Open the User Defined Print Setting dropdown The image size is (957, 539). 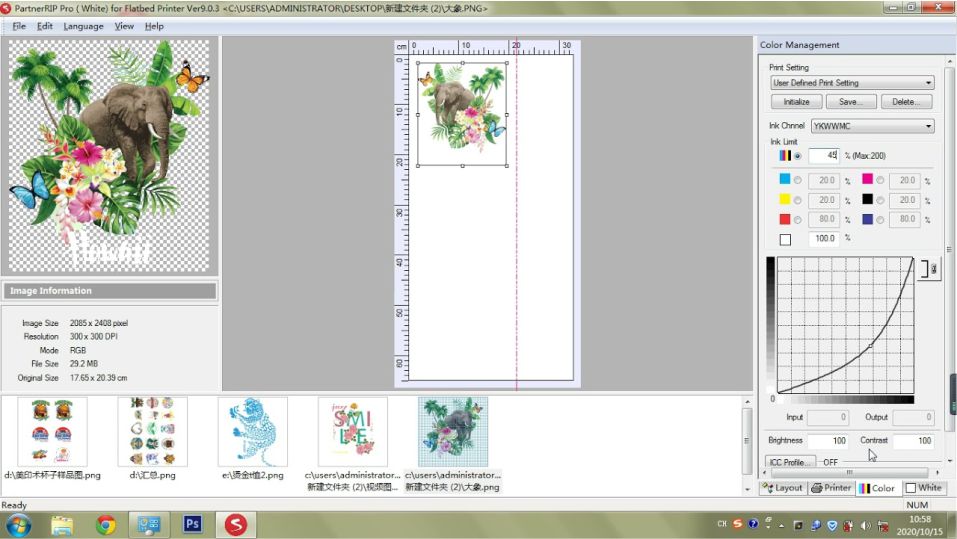click(852, 82)
